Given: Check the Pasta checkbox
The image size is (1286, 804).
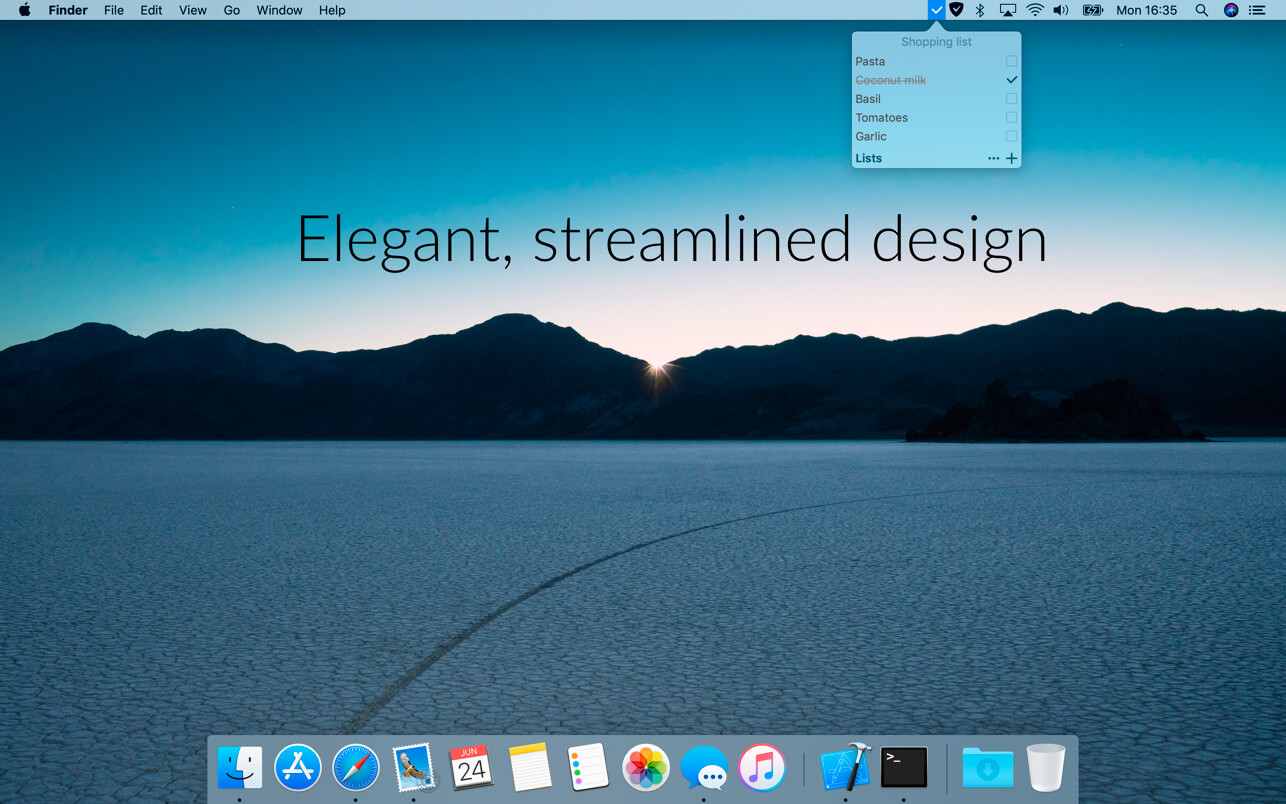Looking at the screenshot, I should [x=1011, y=61].
